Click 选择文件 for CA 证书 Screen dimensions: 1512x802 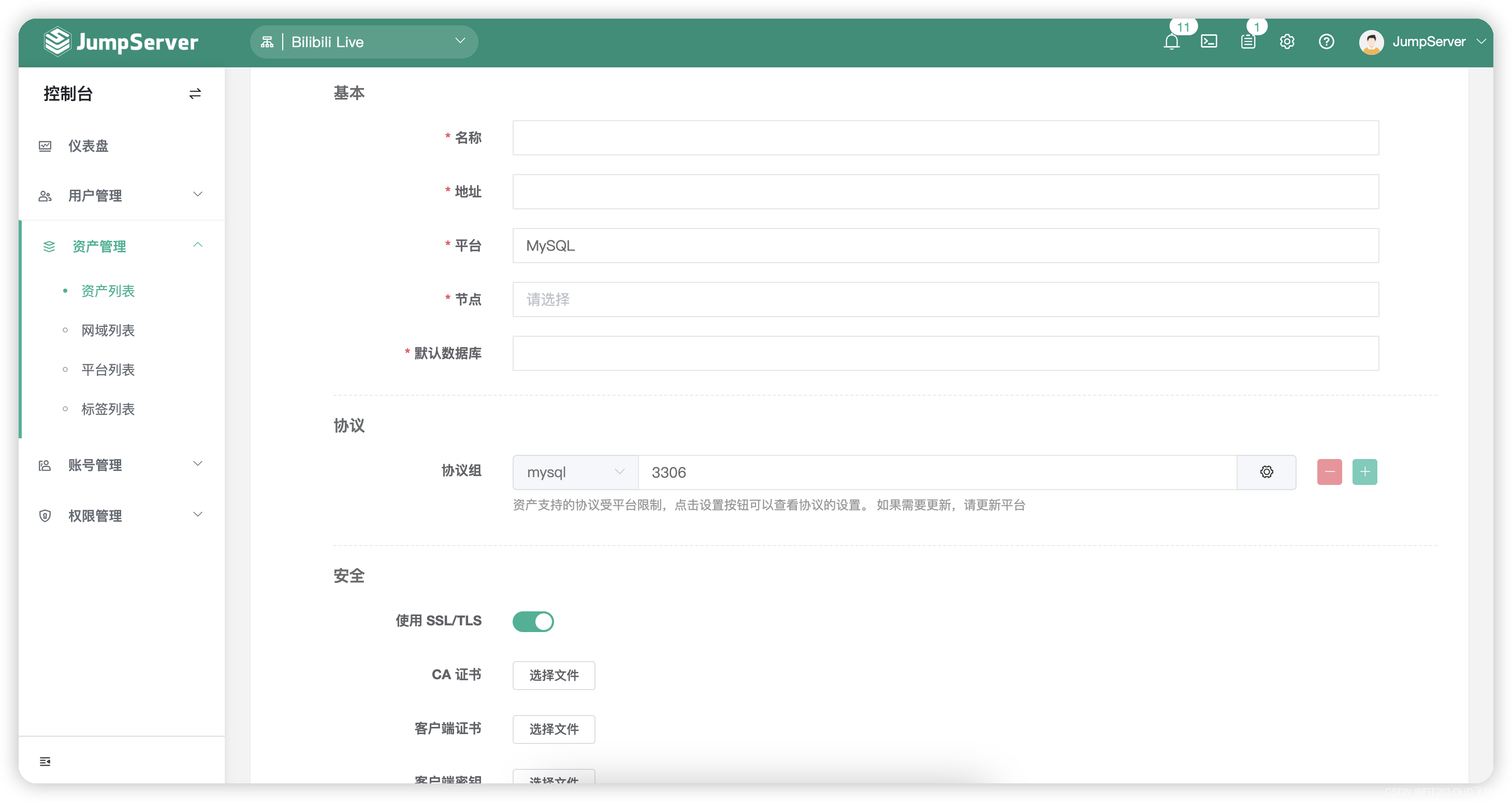point(553,675)
